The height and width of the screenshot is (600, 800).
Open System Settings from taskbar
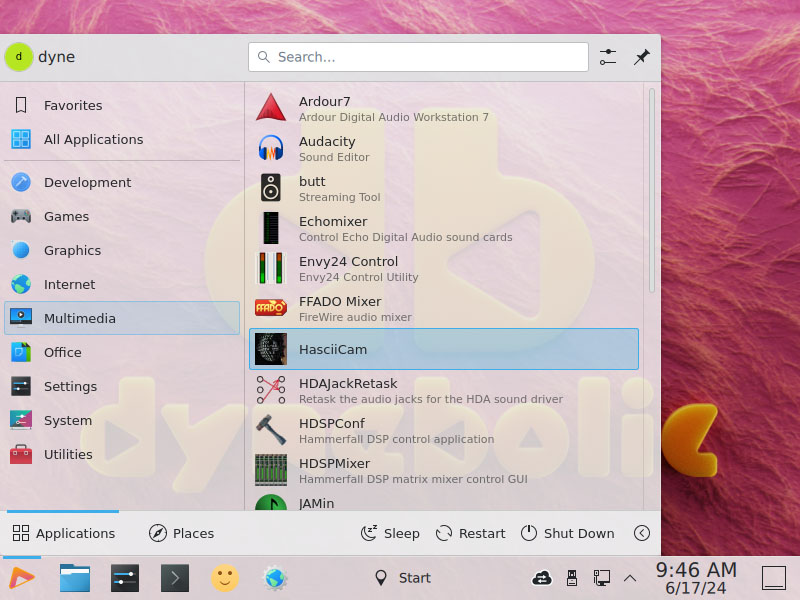point(124,578)
